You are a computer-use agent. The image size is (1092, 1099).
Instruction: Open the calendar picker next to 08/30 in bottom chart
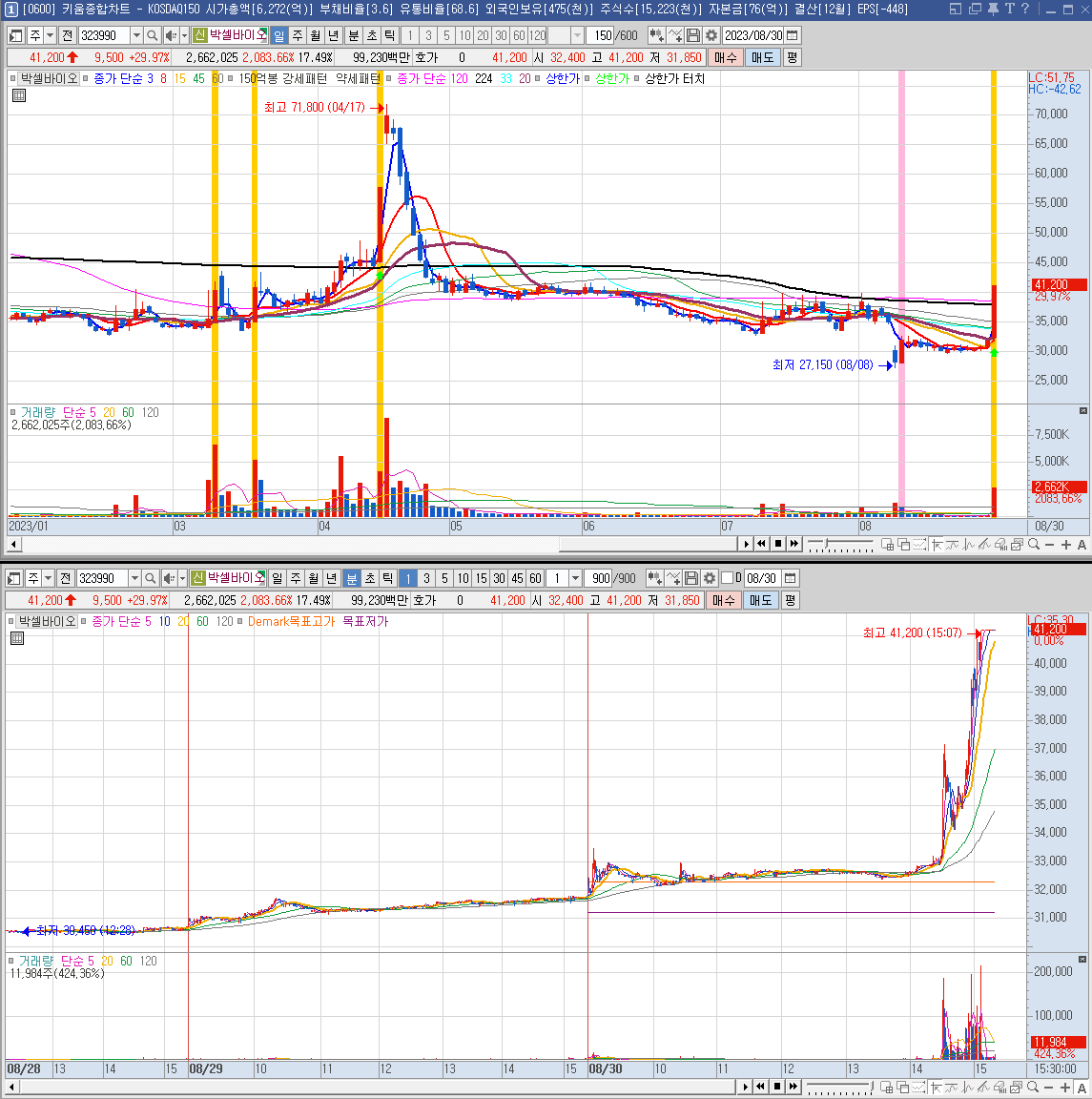790,578
